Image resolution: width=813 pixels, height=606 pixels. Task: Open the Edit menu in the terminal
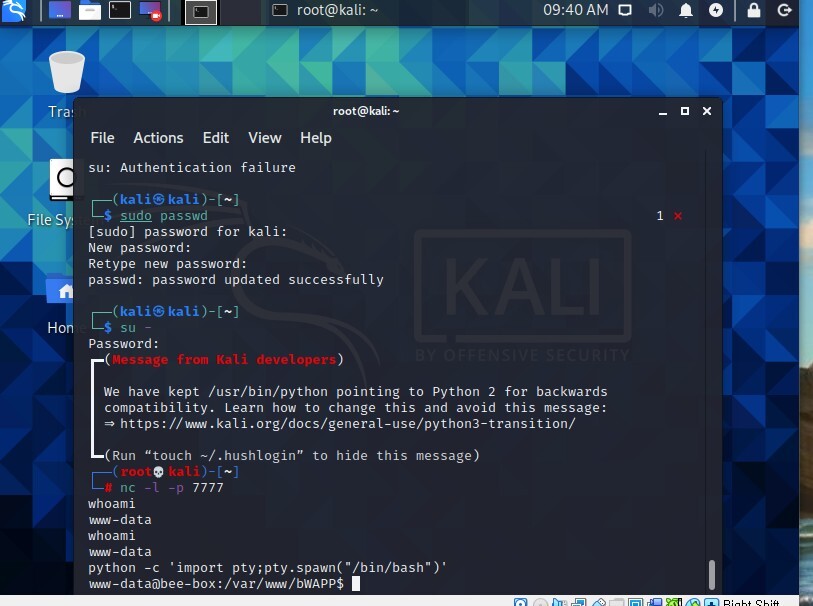(216, 138)
